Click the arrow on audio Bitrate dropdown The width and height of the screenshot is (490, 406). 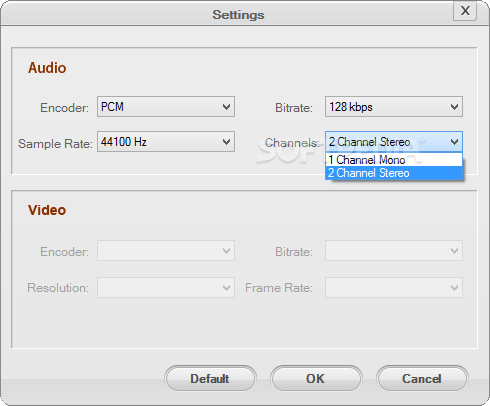pyautogui.click(x=454, y=107)
